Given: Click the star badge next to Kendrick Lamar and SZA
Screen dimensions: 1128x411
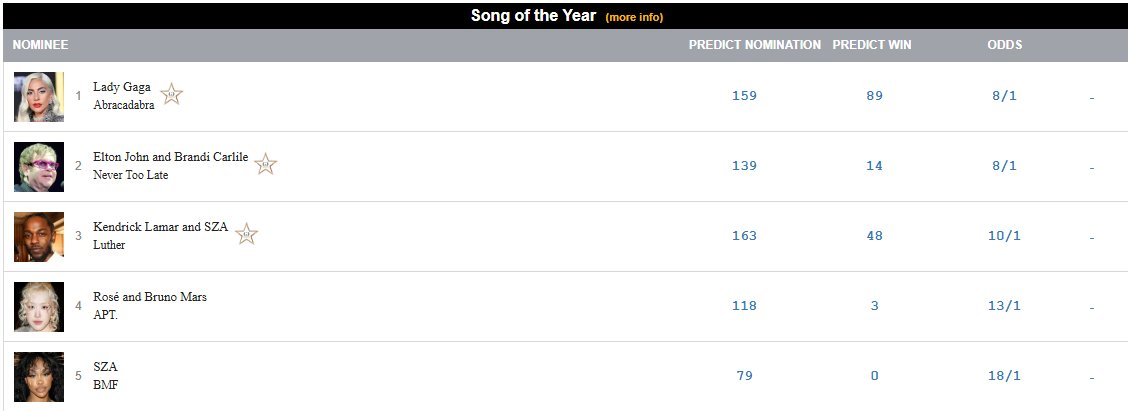Looking at the screenshot, I should point(247,234).
